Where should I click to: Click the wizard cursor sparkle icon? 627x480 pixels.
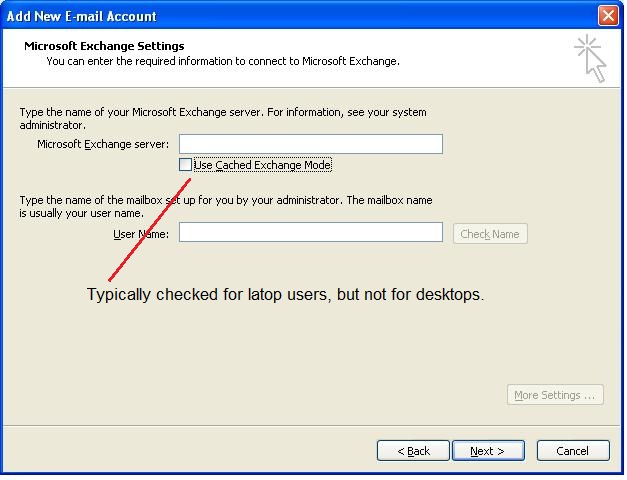point(590,58)
